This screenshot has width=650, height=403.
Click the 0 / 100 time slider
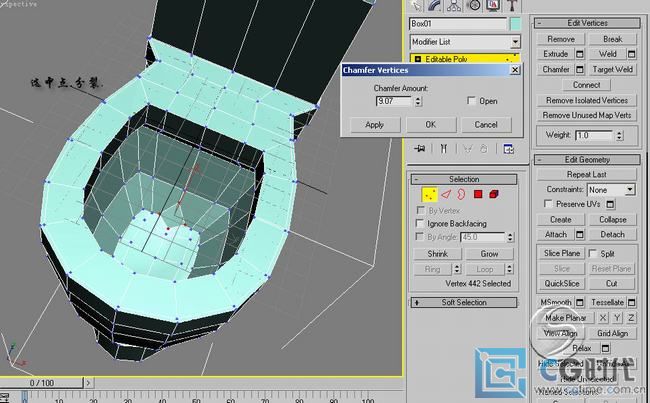pos(41,383)
